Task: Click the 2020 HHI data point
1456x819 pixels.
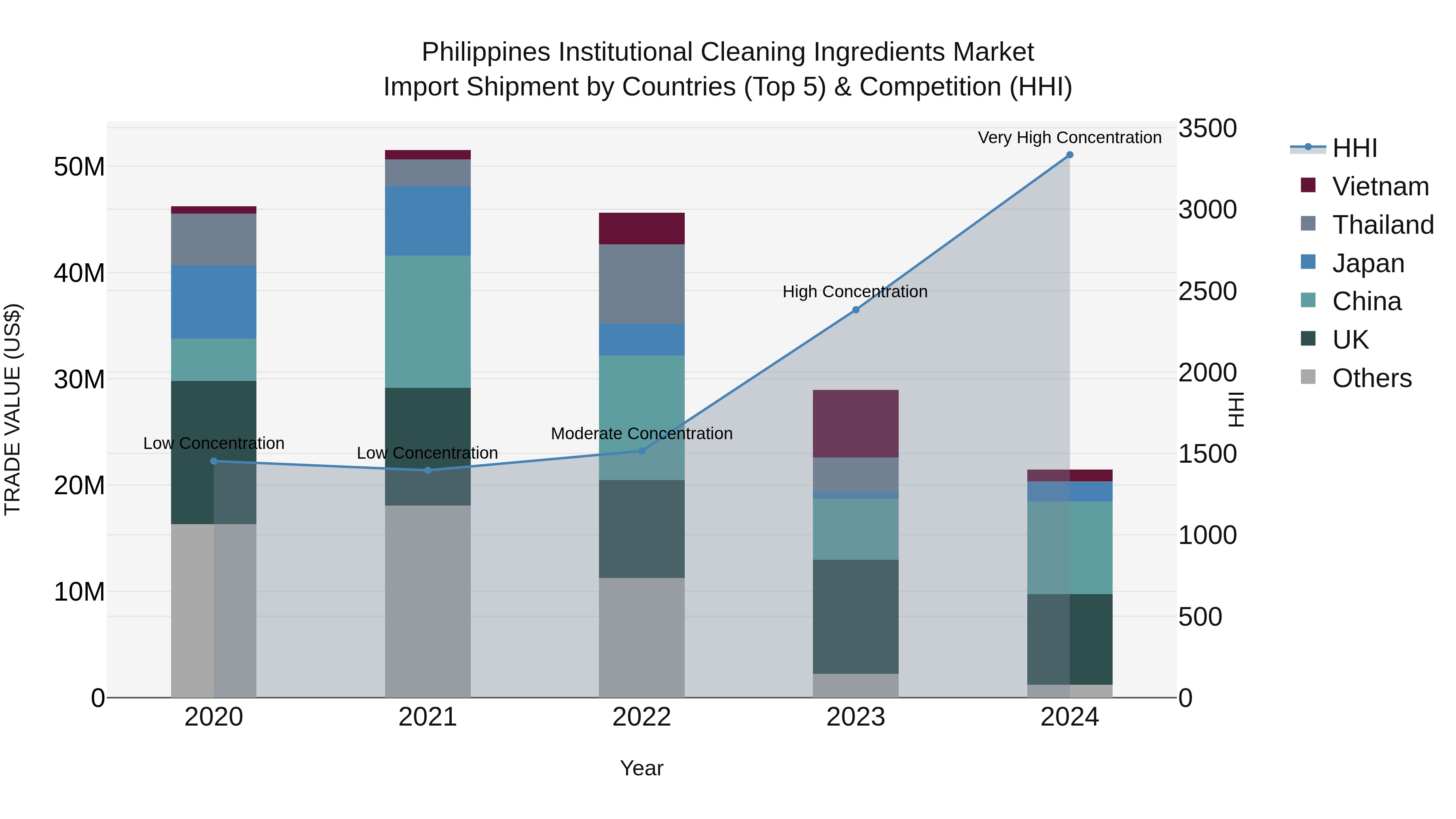Action: click(x=214, y=461)
